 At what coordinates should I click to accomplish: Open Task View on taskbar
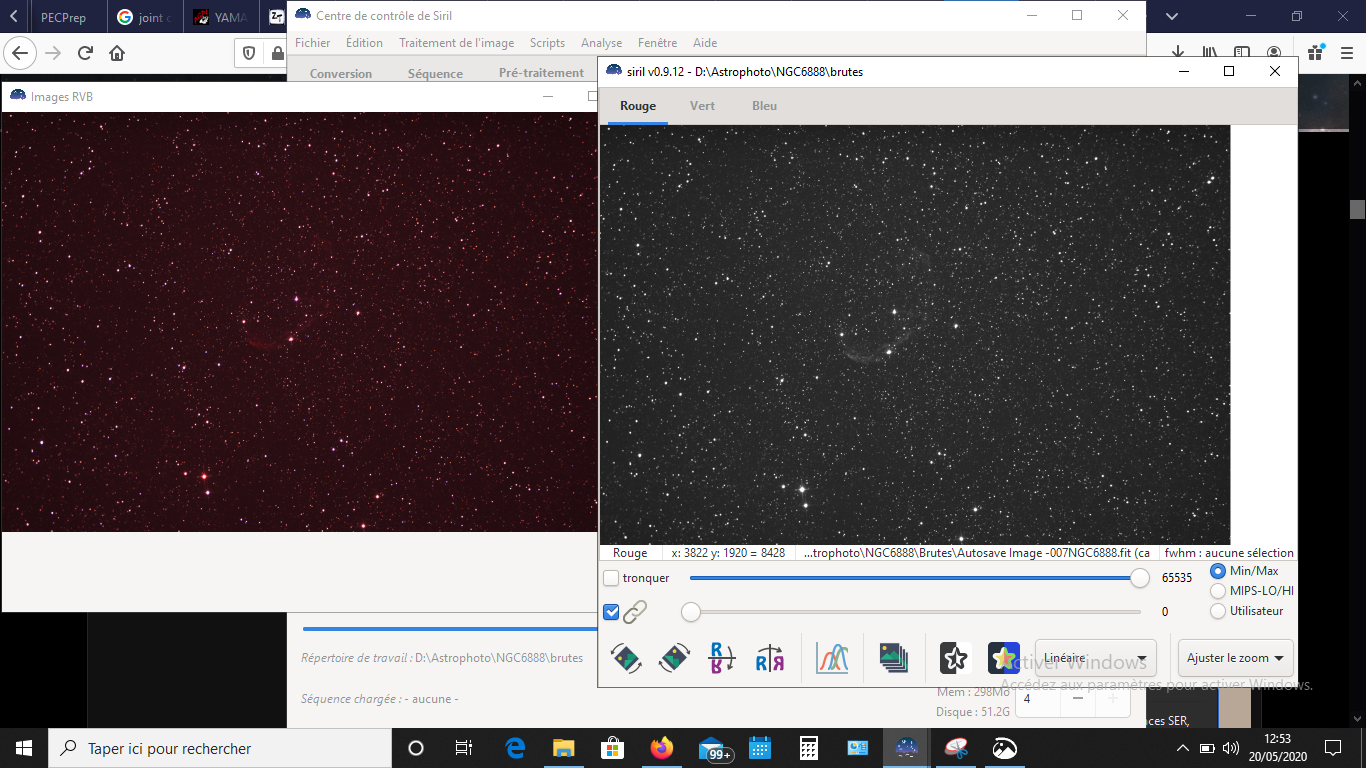coord(464,748)
